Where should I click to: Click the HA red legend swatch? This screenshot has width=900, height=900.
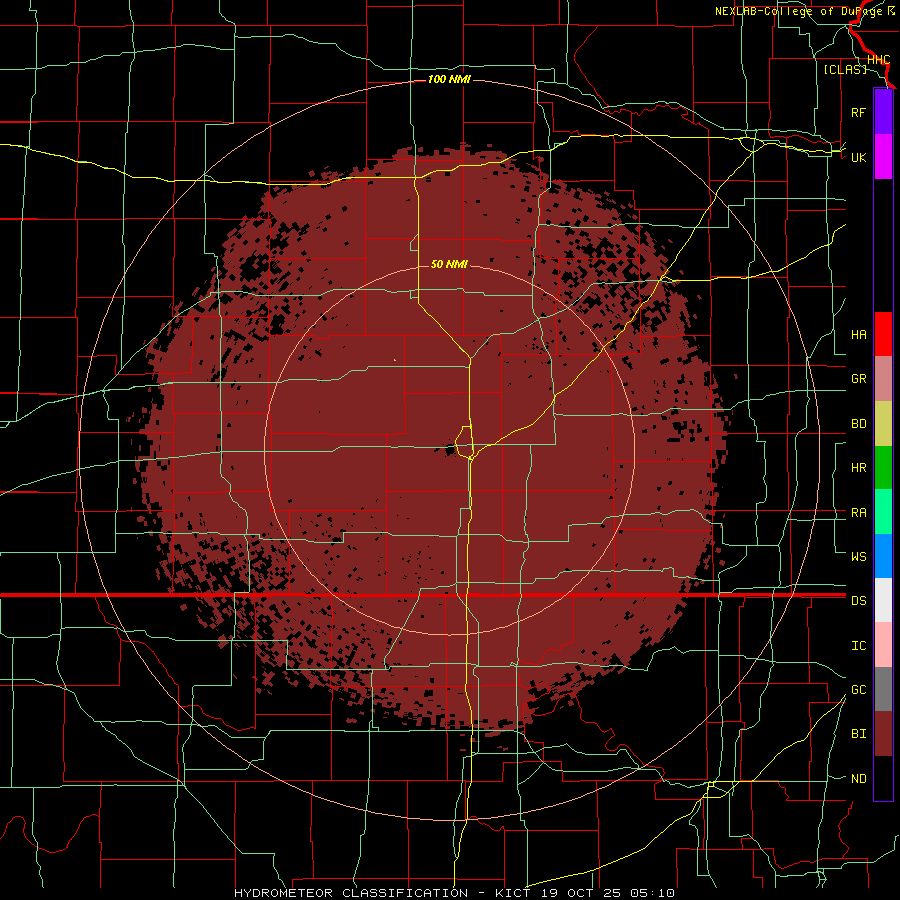pos(883,334)
